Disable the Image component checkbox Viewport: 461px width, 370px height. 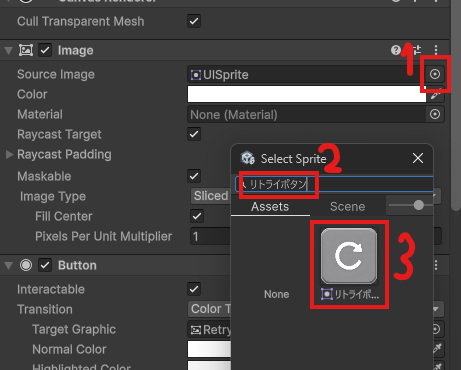[45, 50]
